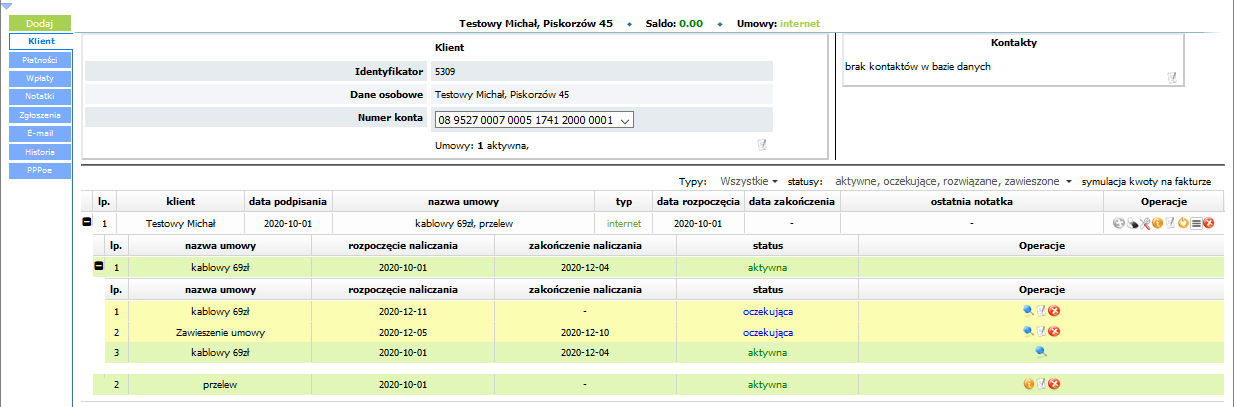This screenshot has width=1234, height=407.
Task: Click the symulacja kwoty na fakturze link
Action: click(x=1146, y=182)
